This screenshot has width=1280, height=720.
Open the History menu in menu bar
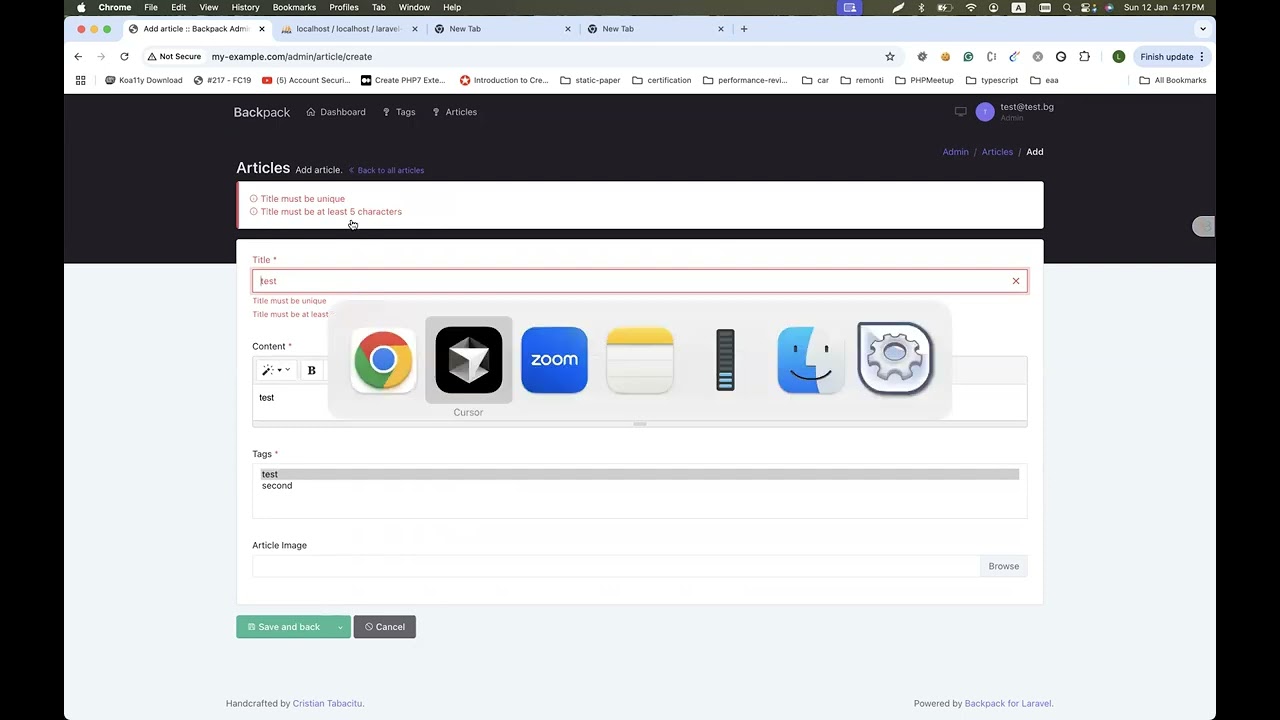coord(245,7)
